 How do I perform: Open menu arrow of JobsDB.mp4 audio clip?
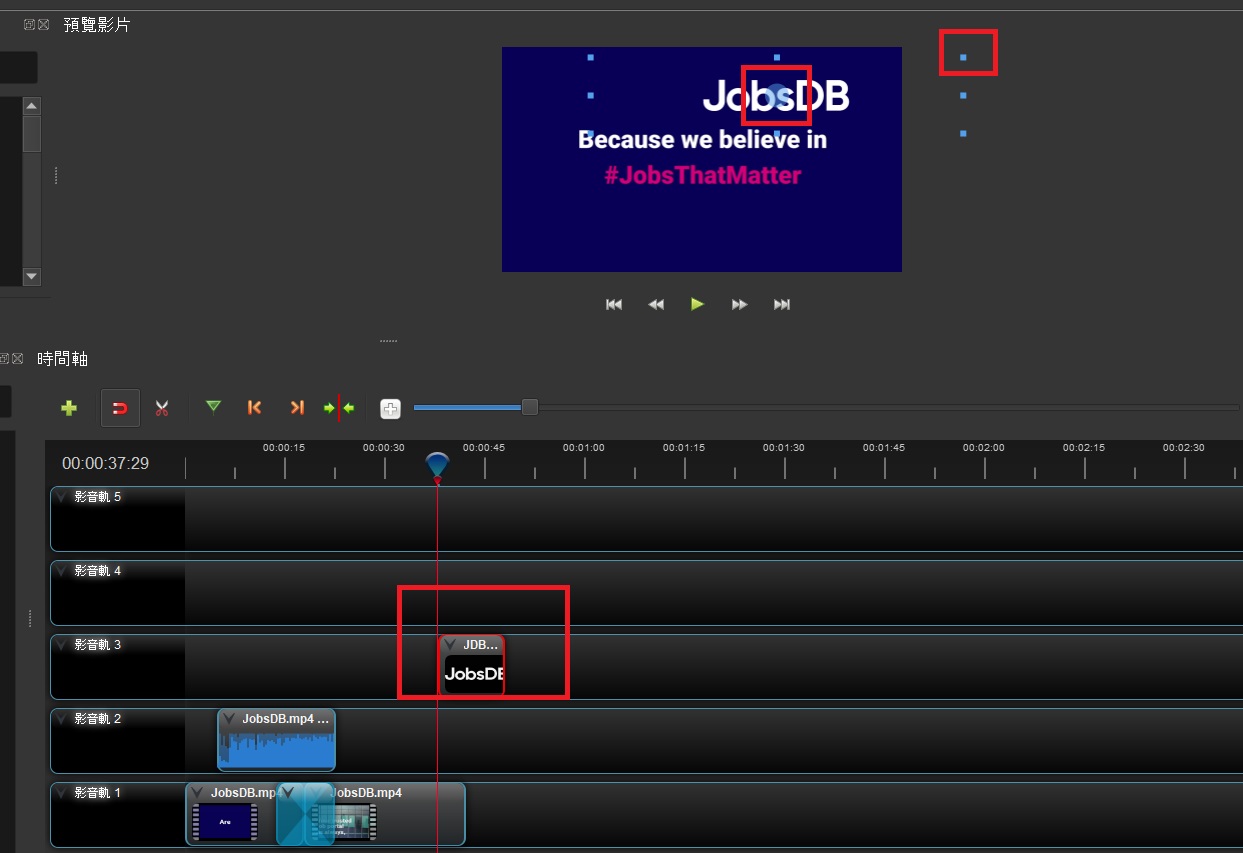(229, 719)
